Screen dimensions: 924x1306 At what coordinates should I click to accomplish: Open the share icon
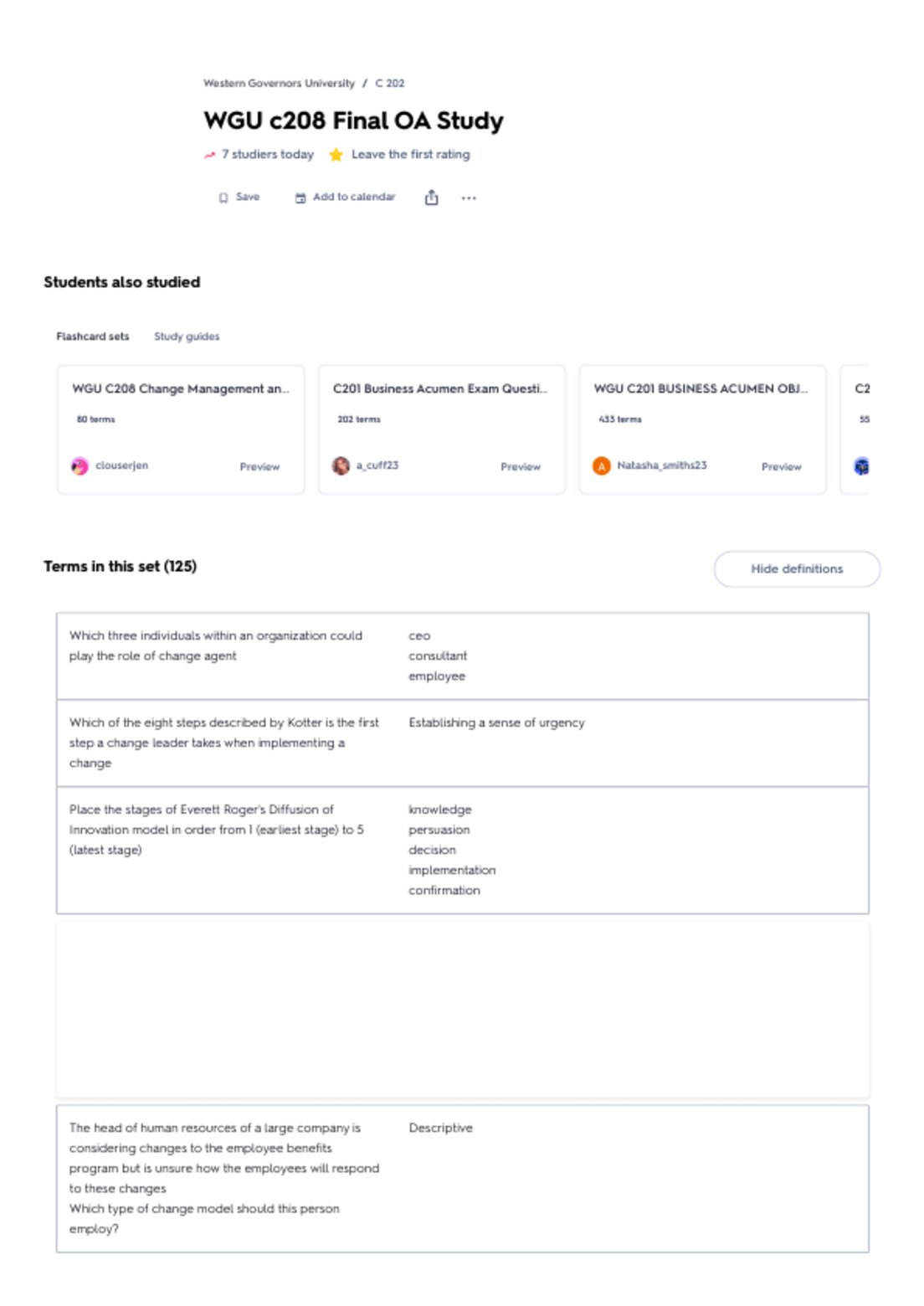(431, 198)
